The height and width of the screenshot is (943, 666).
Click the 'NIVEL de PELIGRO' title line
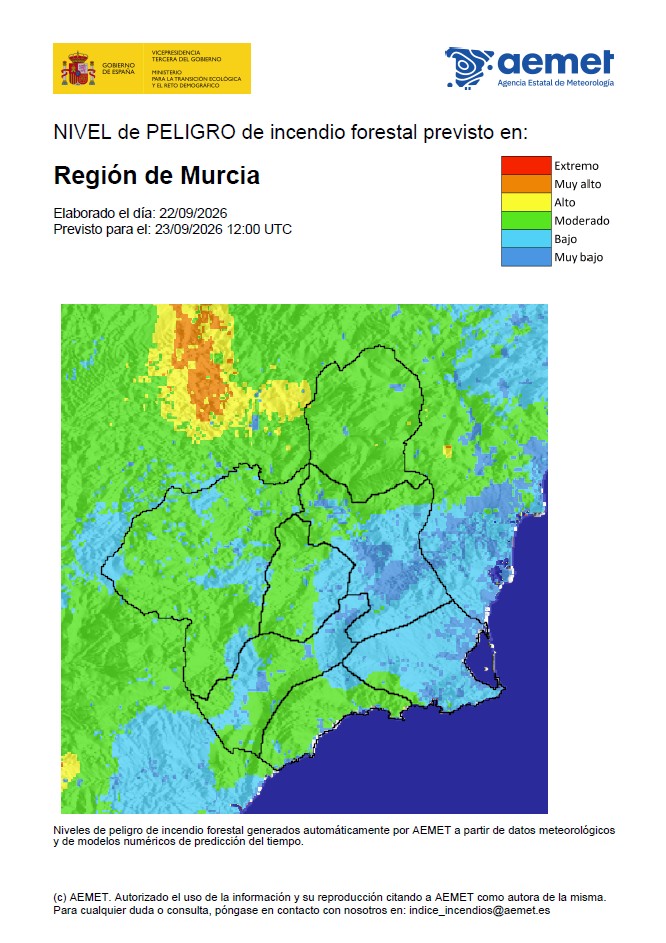(x=291, y=132)
